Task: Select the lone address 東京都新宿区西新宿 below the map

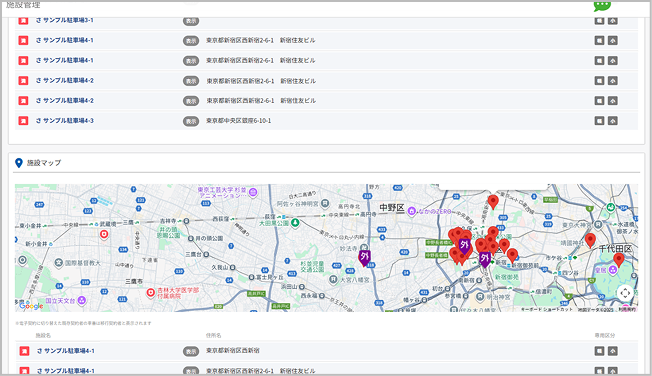Action: [x=233, y=351]
